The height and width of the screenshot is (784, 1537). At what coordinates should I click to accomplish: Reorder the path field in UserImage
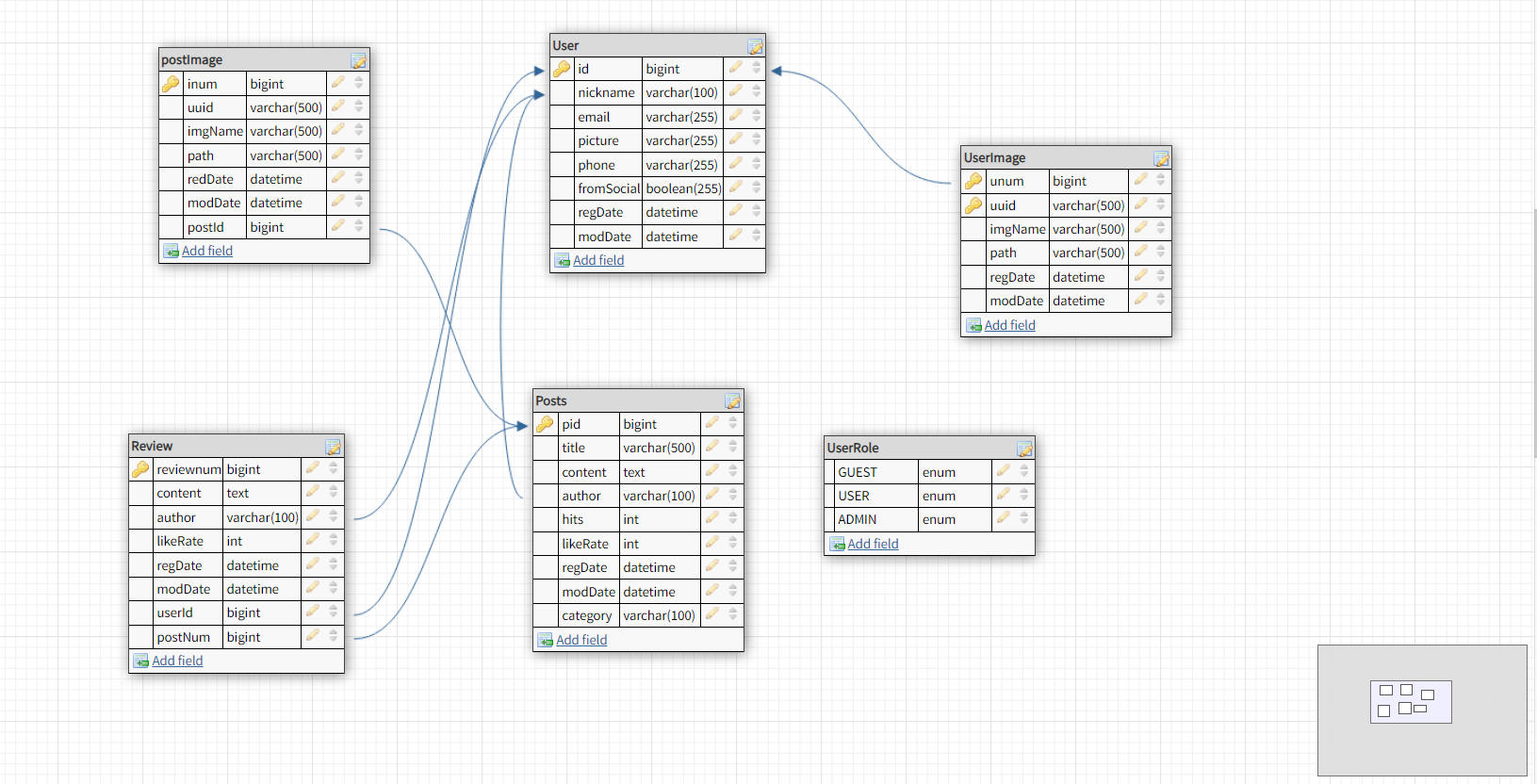point(1161,252)
